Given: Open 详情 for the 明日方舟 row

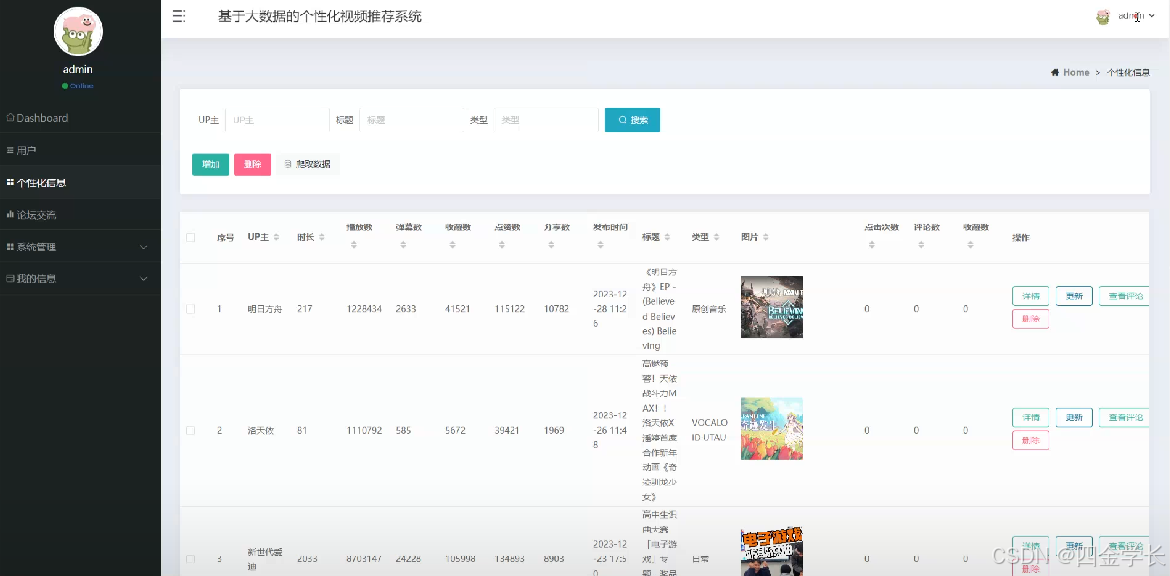Looking at the screenshot, I should click(1030, 295).
